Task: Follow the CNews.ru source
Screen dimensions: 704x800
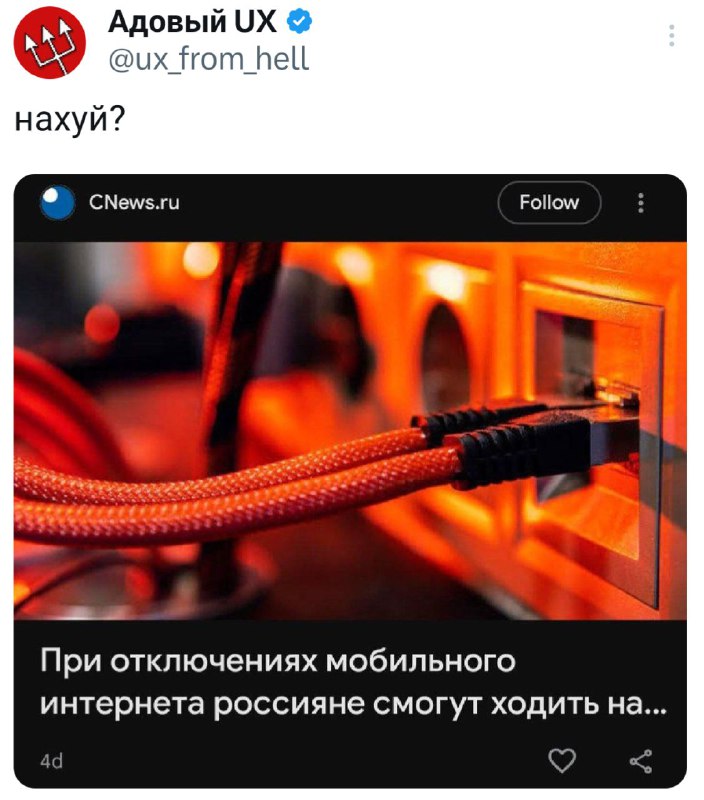Action: [549, 203]
